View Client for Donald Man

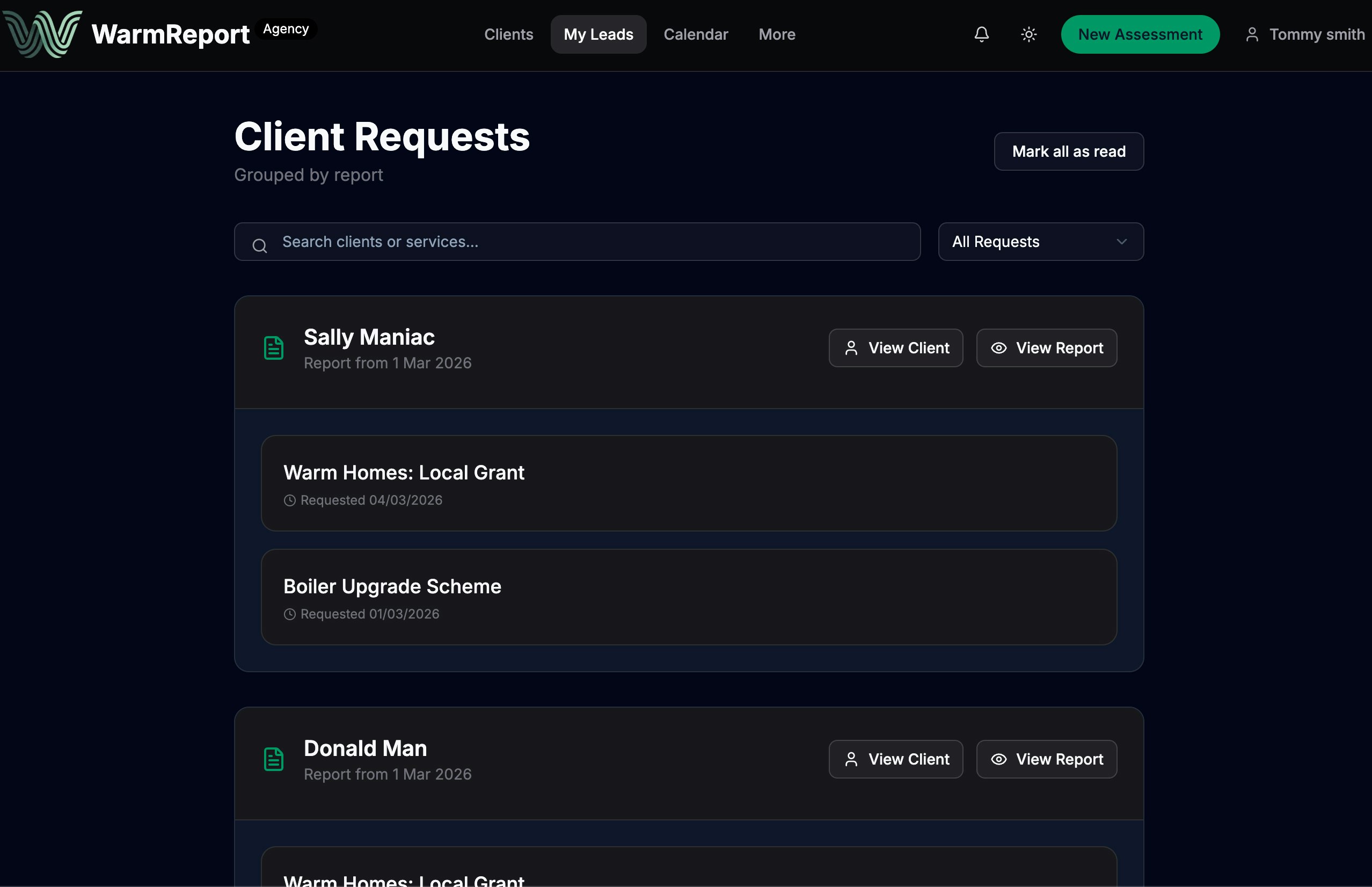895,759
